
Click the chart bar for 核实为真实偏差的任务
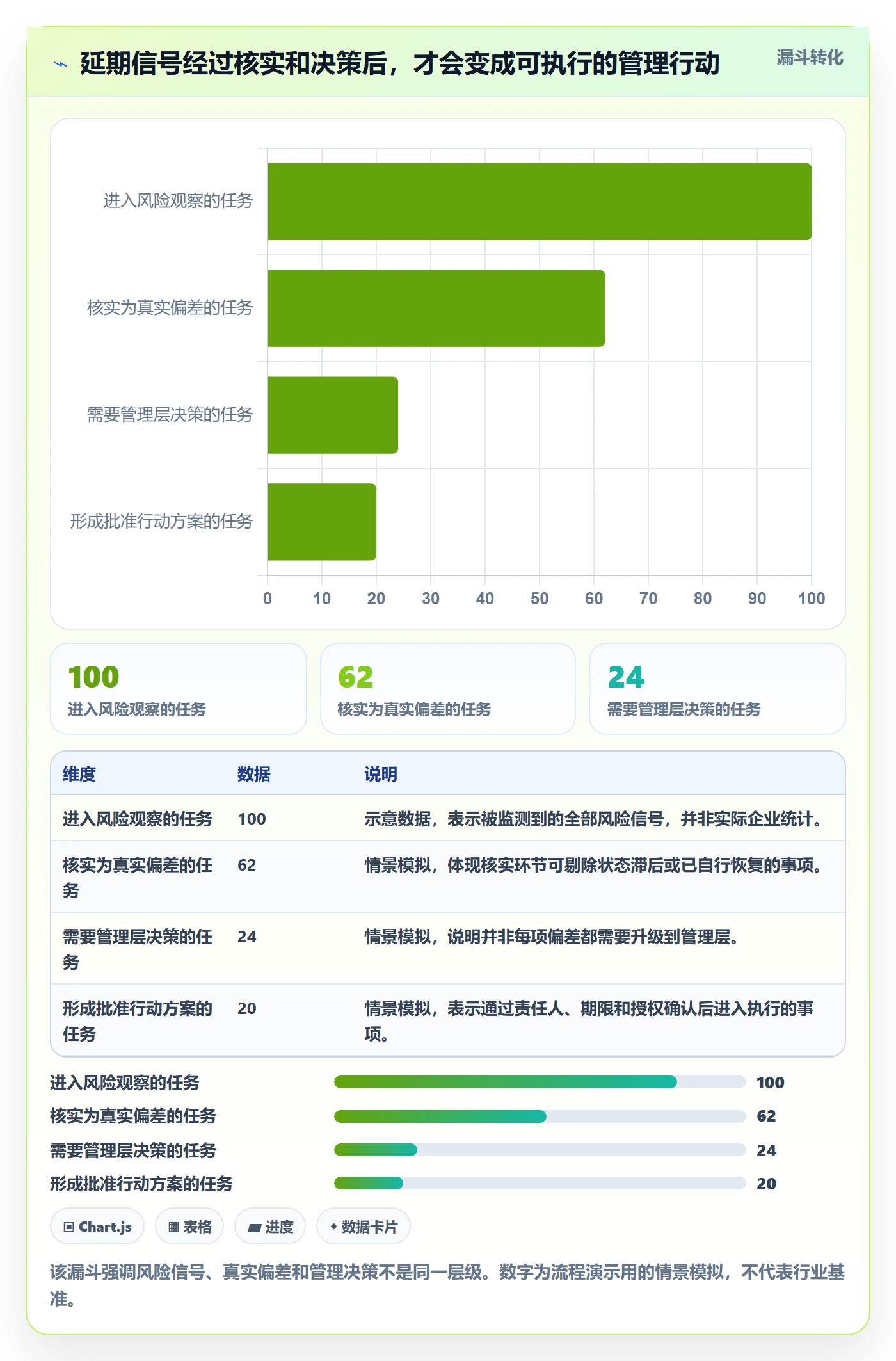pos(436,308)
